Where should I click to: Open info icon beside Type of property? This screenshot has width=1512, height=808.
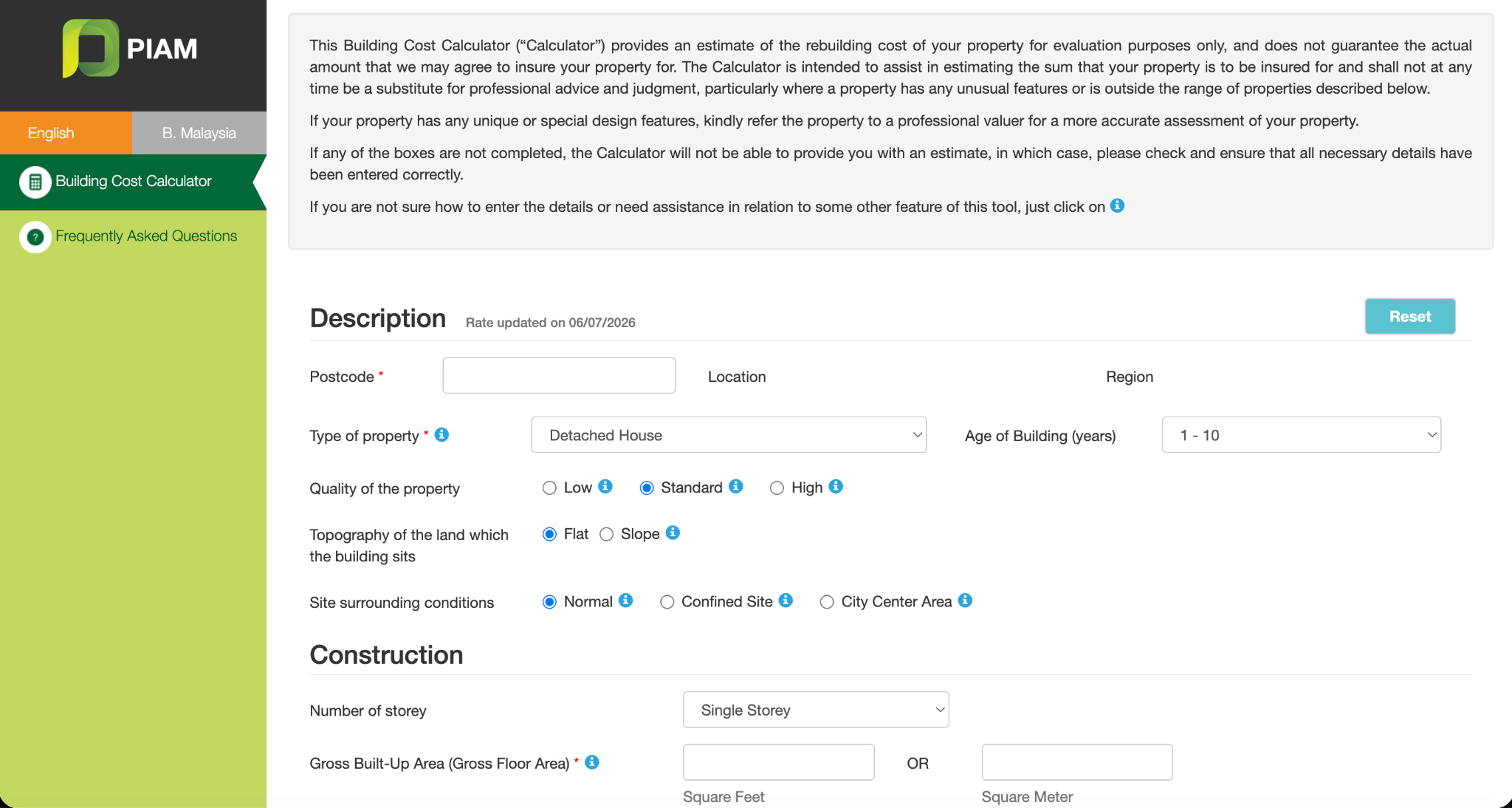(x=441, y=434)
